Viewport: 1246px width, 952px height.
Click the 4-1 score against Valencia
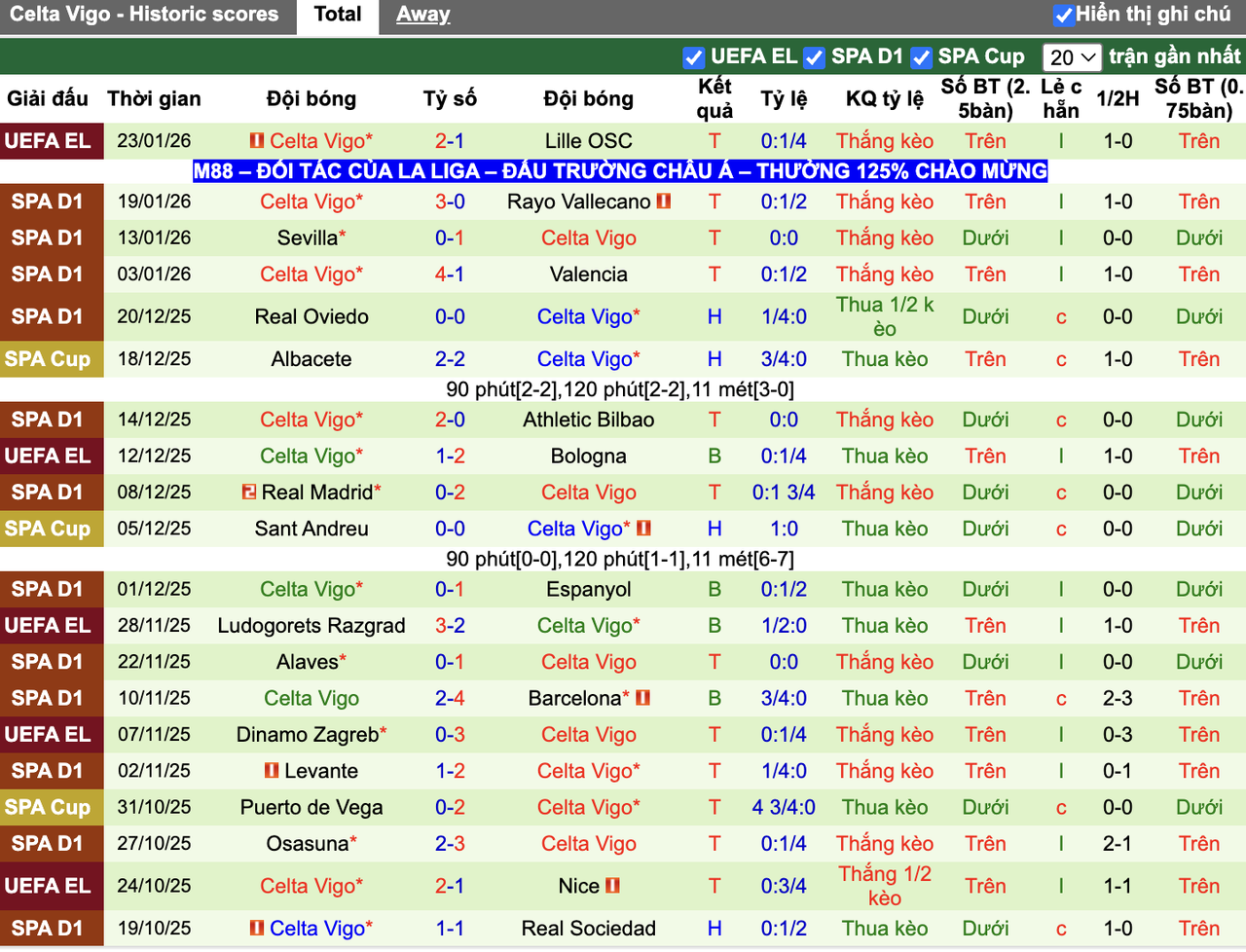click(450, 275)
